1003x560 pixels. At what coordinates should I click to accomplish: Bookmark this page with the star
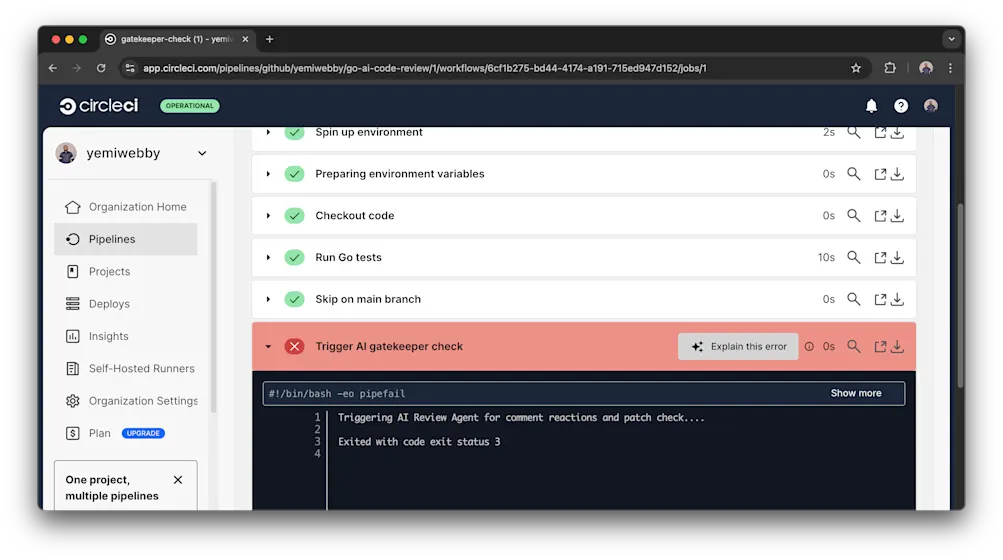tap(856, 68)
